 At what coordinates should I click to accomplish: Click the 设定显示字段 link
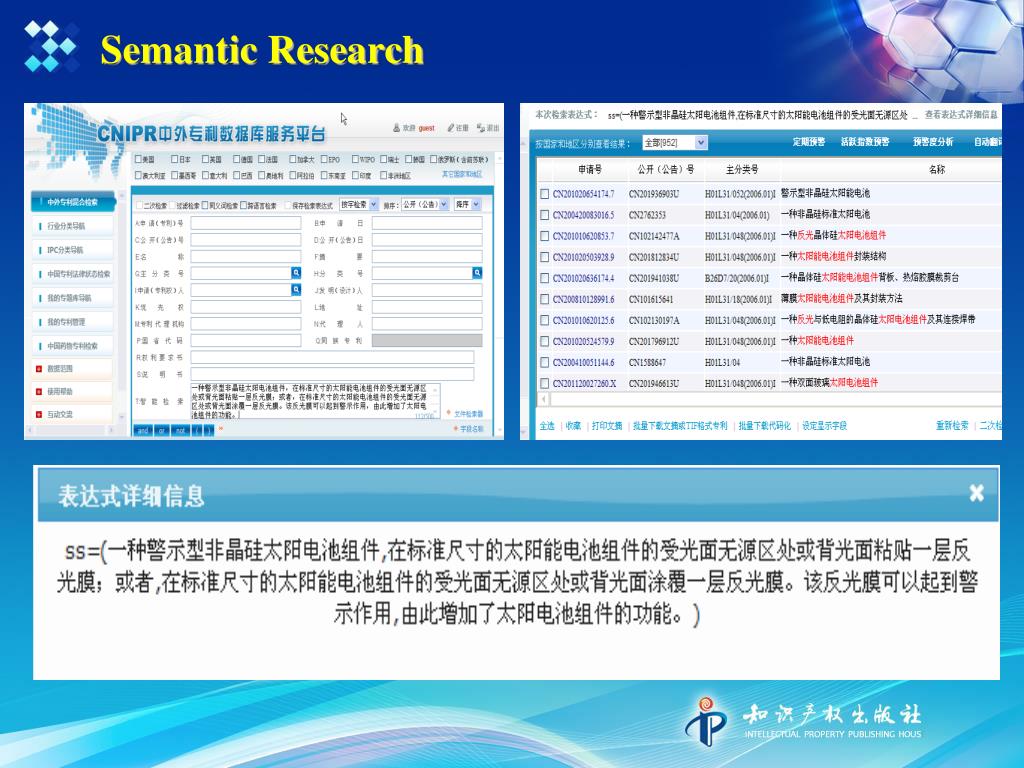coord(824,426)
